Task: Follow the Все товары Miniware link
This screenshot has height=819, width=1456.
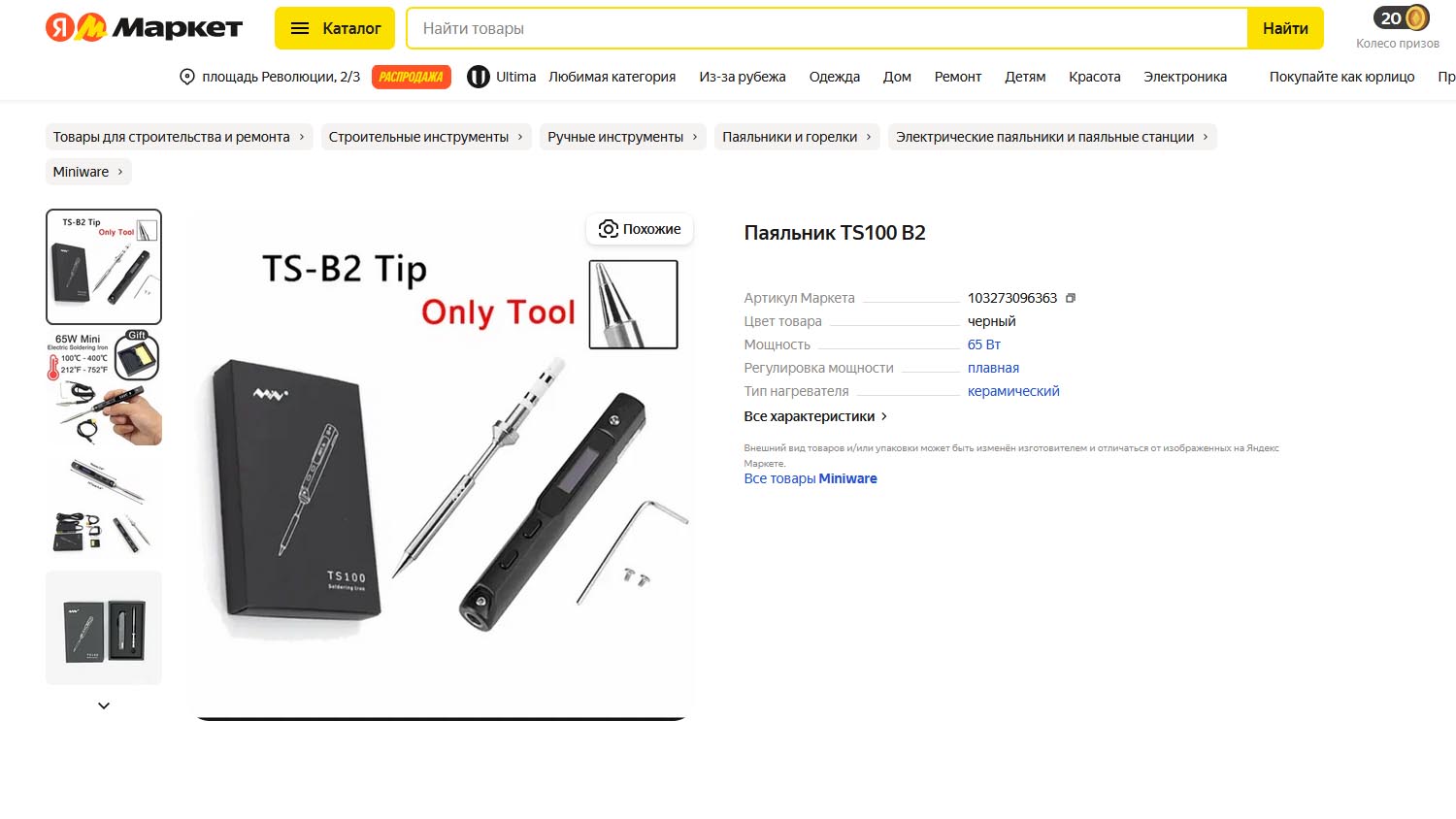Action: click(x=811, y=478)
